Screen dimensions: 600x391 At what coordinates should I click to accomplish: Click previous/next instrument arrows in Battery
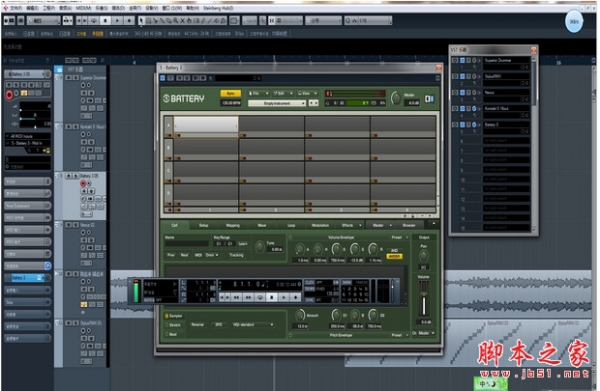click(313, 103)
